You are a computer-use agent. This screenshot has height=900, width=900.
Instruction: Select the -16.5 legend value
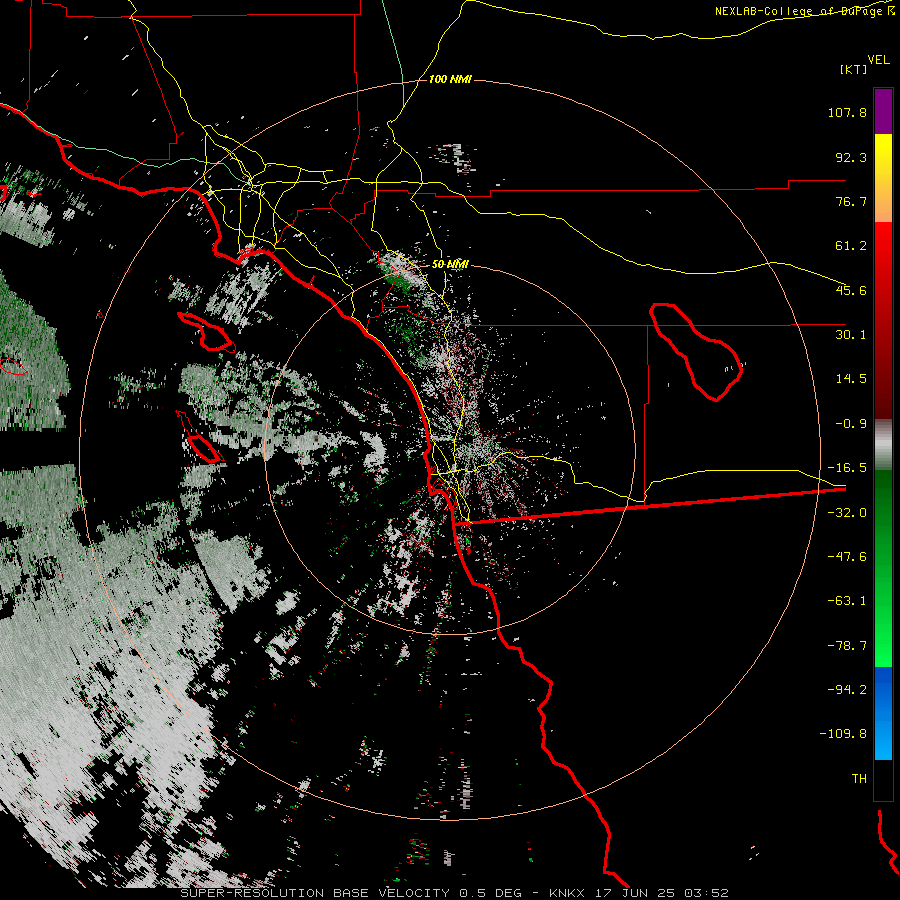pos(847,468)
